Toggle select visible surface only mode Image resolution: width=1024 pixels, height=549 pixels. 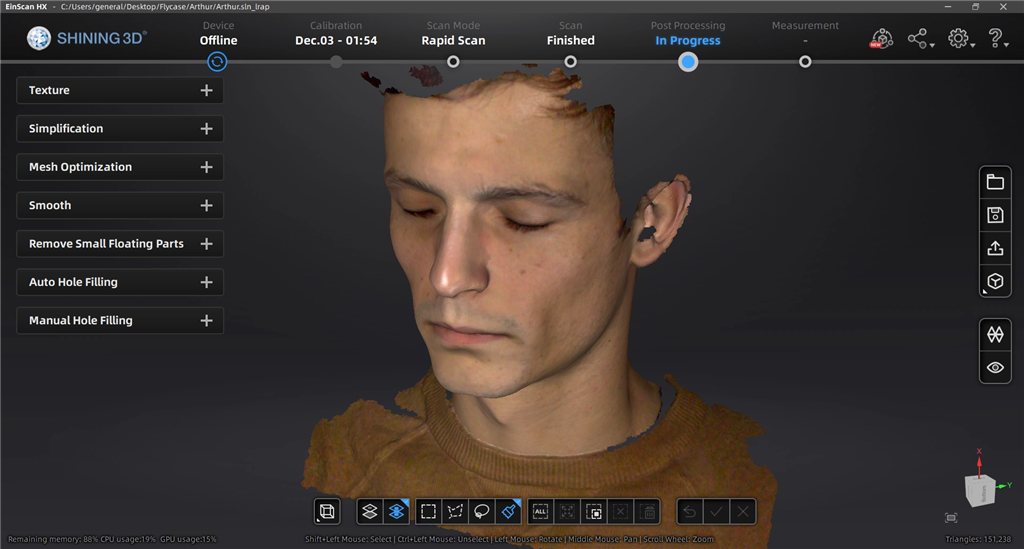(x=397, y=511)
